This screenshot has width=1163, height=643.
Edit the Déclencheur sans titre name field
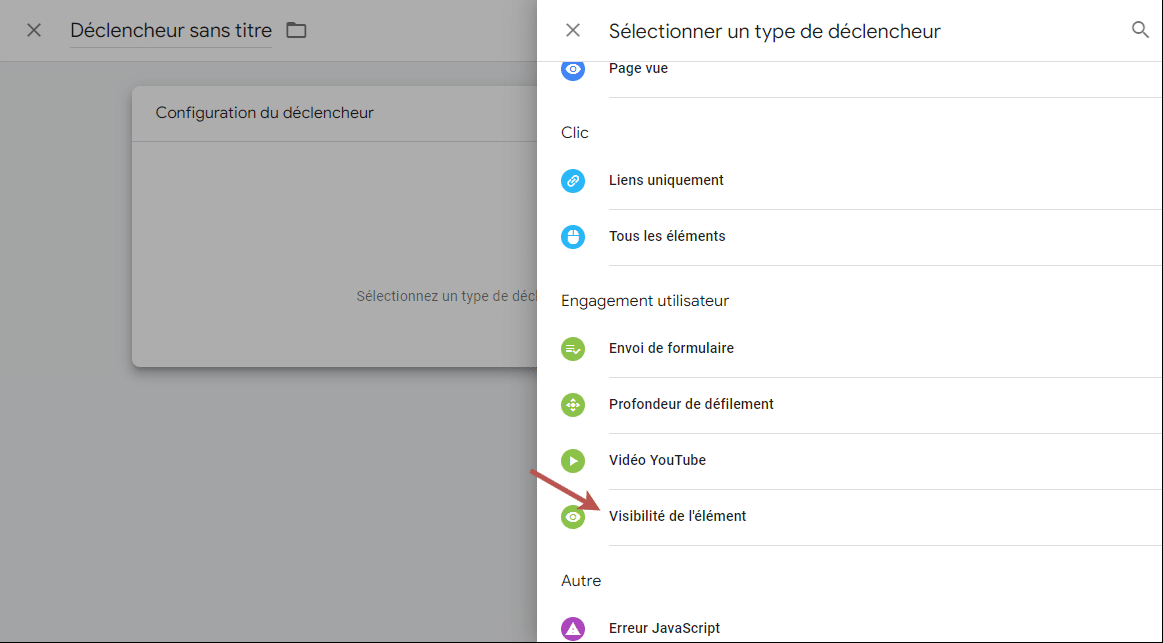[170, 31]
